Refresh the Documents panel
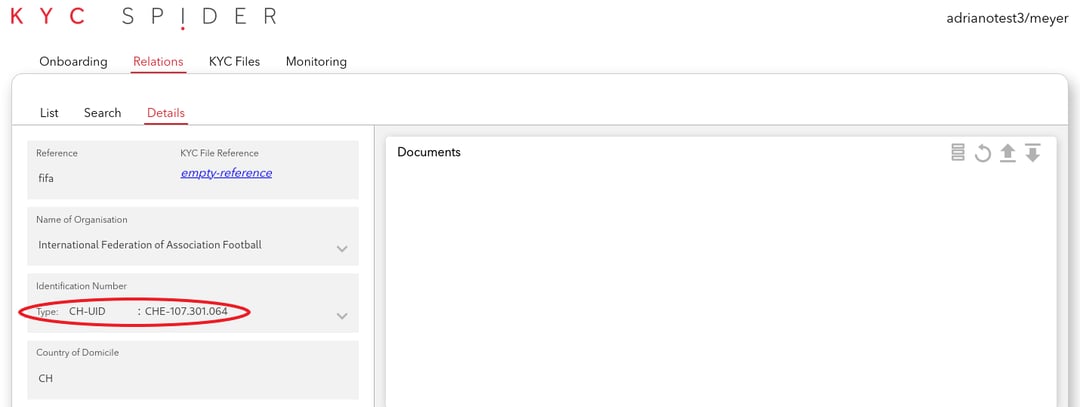This screenshot has width=1080, height=407. (983, 154)
